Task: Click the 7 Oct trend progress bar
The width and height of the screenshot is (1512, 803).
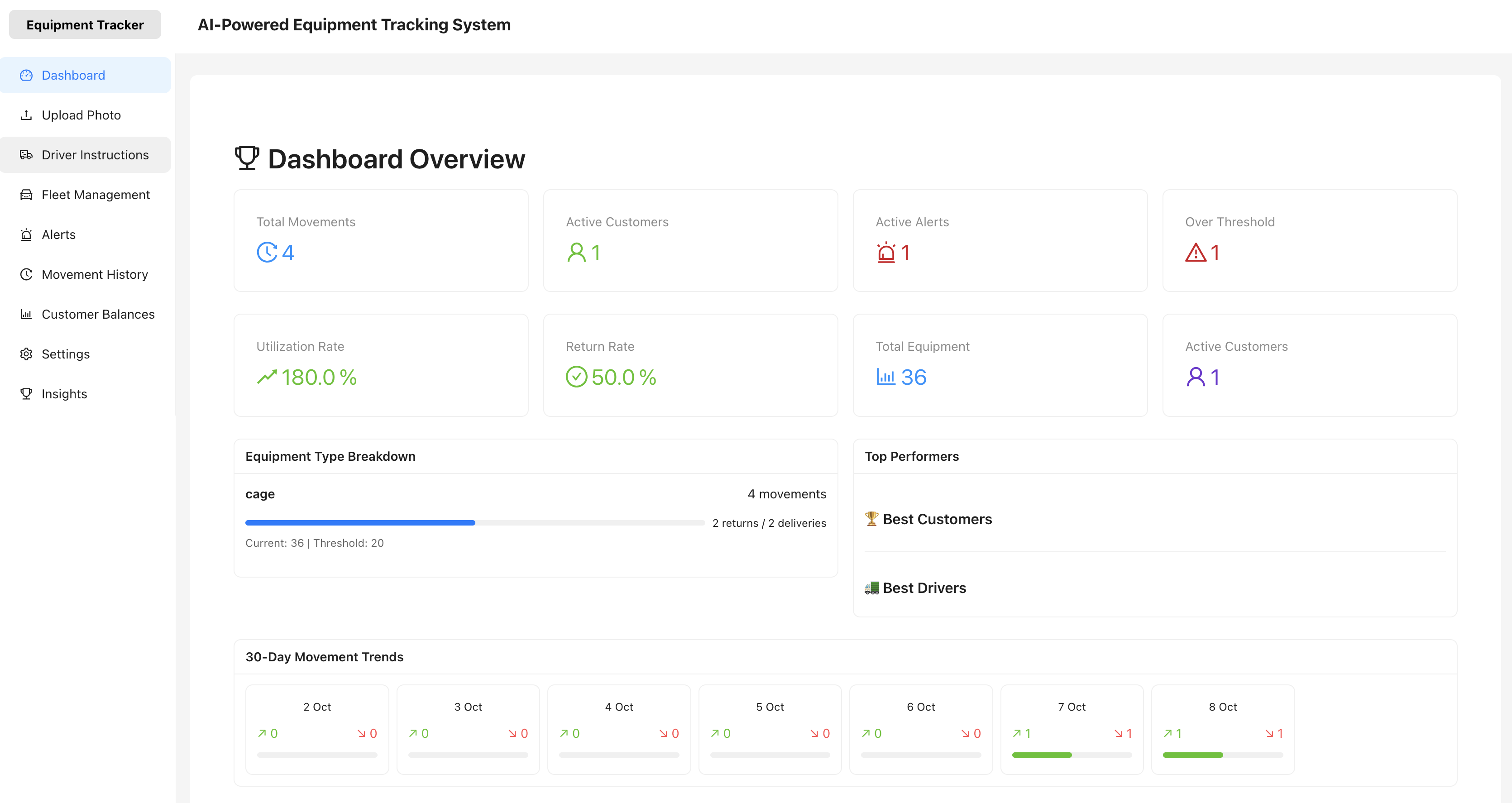Action: point(1071,755)
